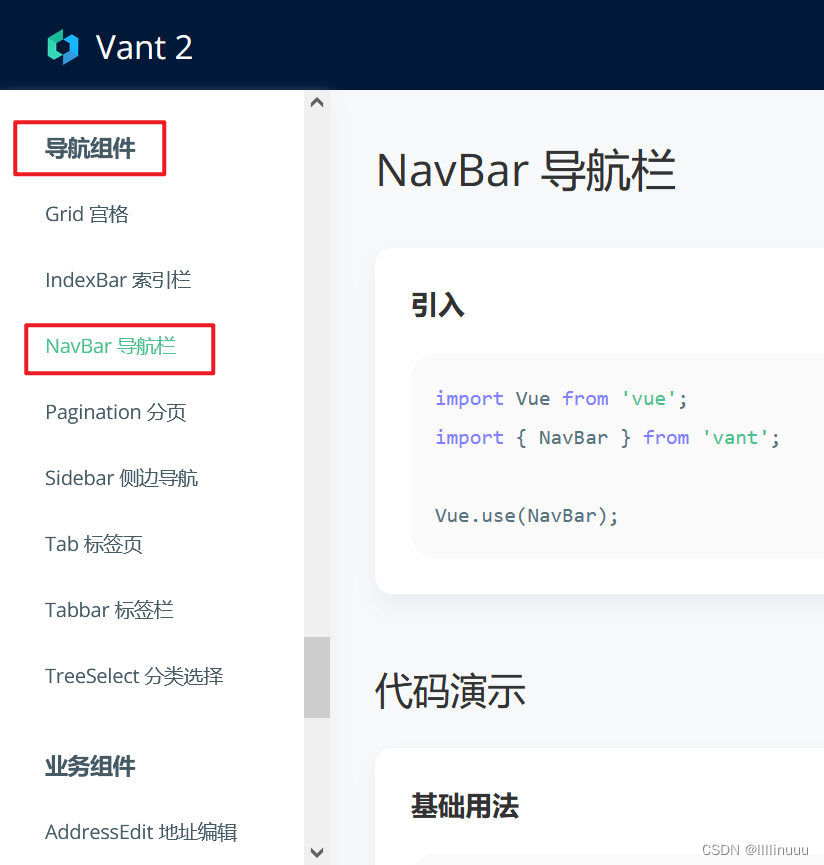This screenshot has width=824, height=865.
Task: Open Tab 标签页 documentation
Action: tap(94, 544)
